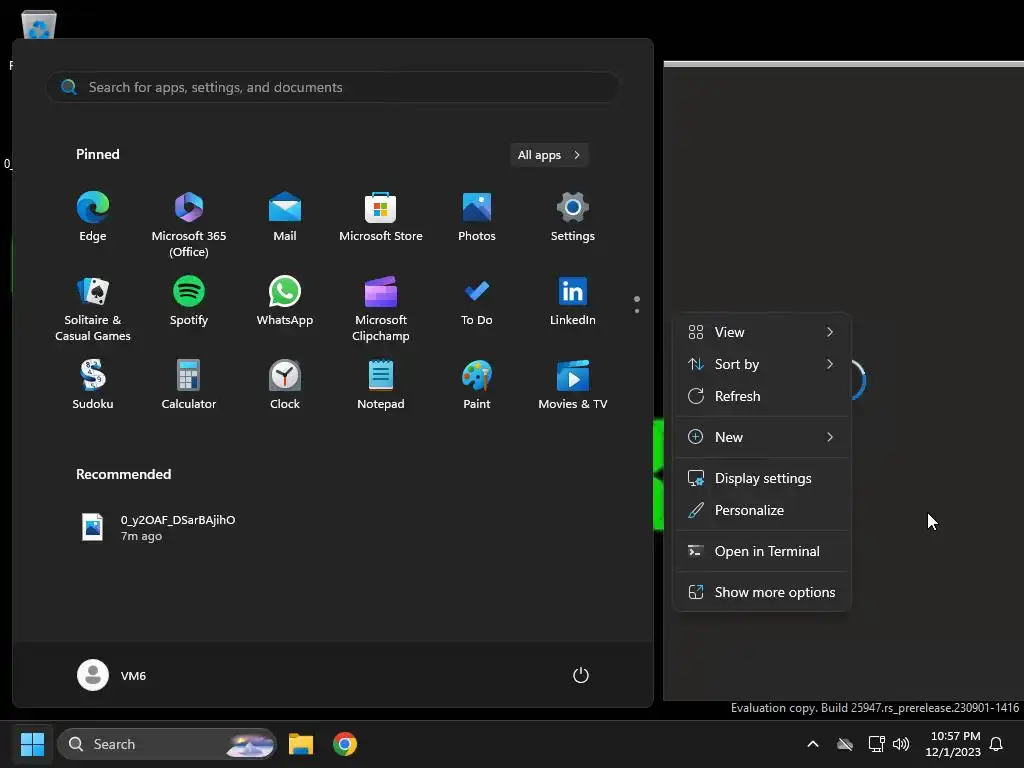Click the All apps button
This screenshot has height=768, width=1024.
coord(549,155)
